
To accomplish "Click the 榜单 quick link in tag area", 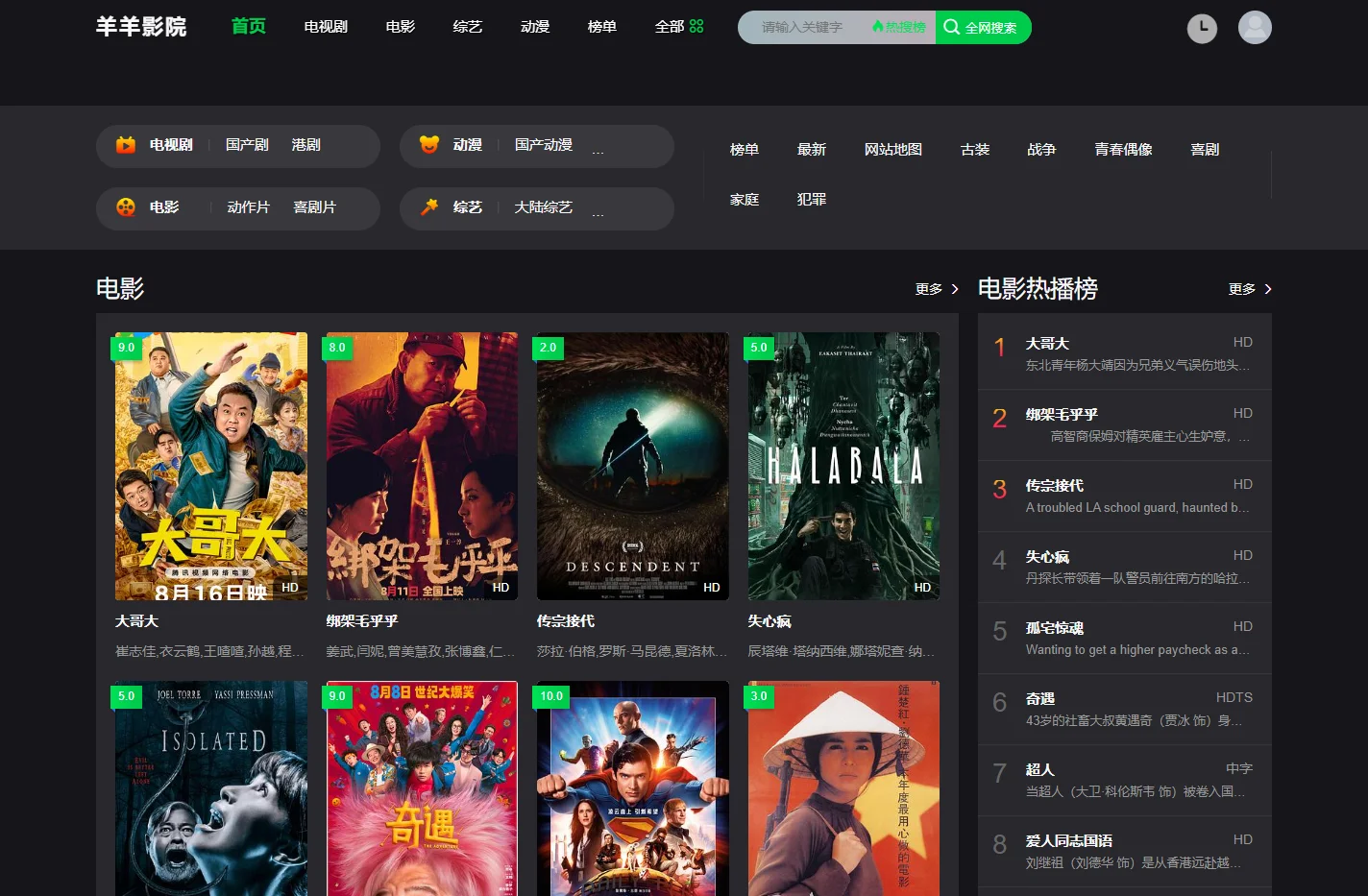I will pos(745,150).
